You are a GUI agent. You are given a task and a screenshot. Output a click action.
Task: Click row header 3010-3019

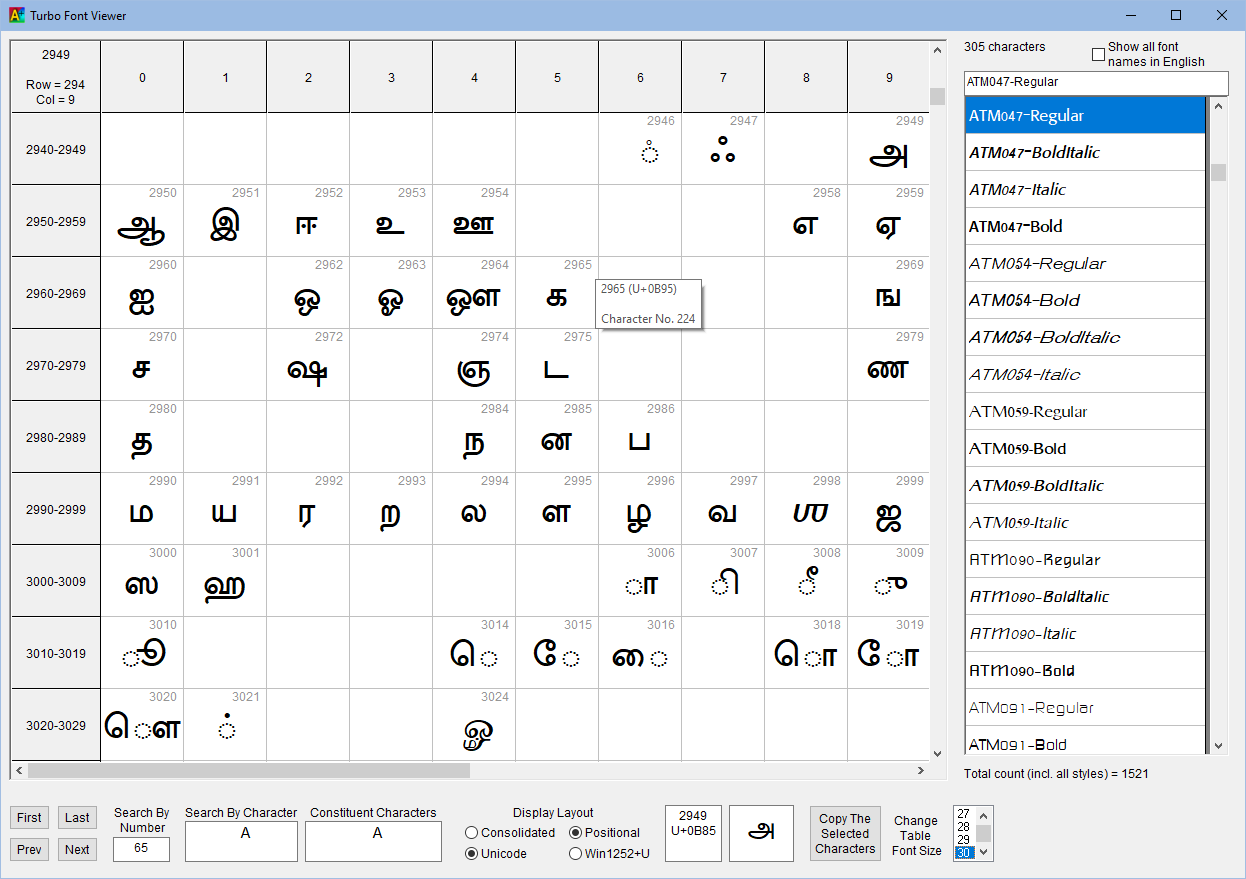[56, 653]
